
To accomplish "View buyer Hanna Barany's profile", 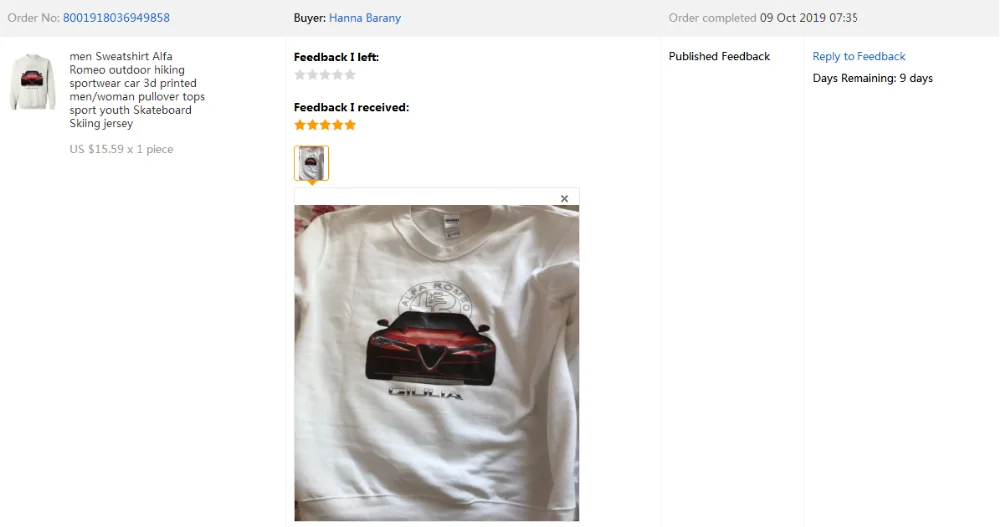I will pyautogui.click(x=365, y=18).
